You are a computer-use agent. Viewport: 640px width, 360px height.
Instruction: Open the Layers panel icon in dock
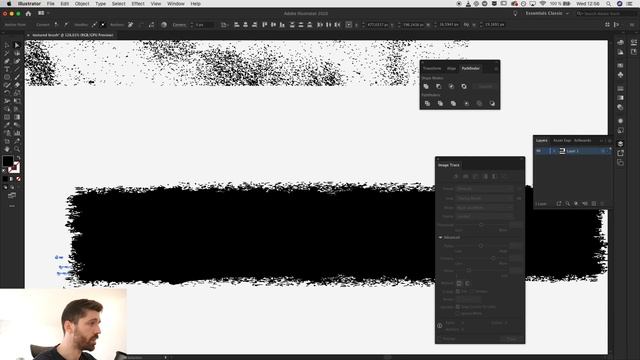click(620, 144)
